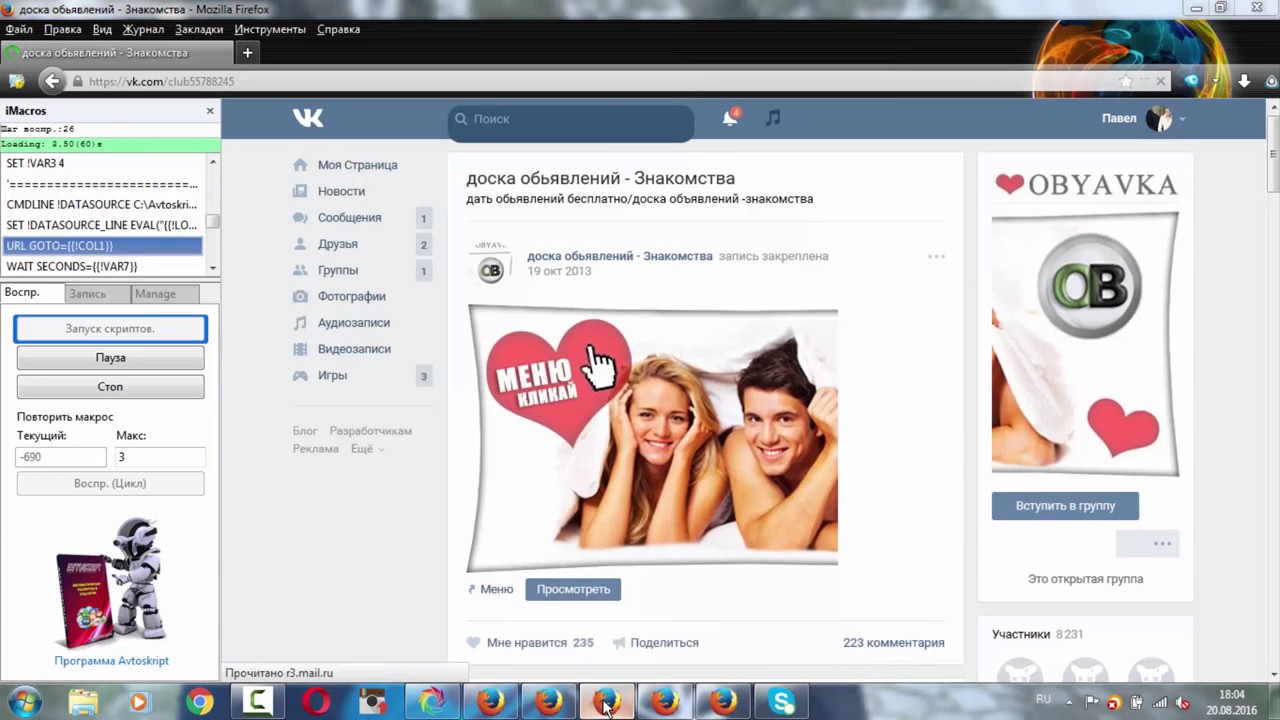The image size is (1280, 720).
Task: Click the Видеозаписи film icon
Action: pos(300,349)
